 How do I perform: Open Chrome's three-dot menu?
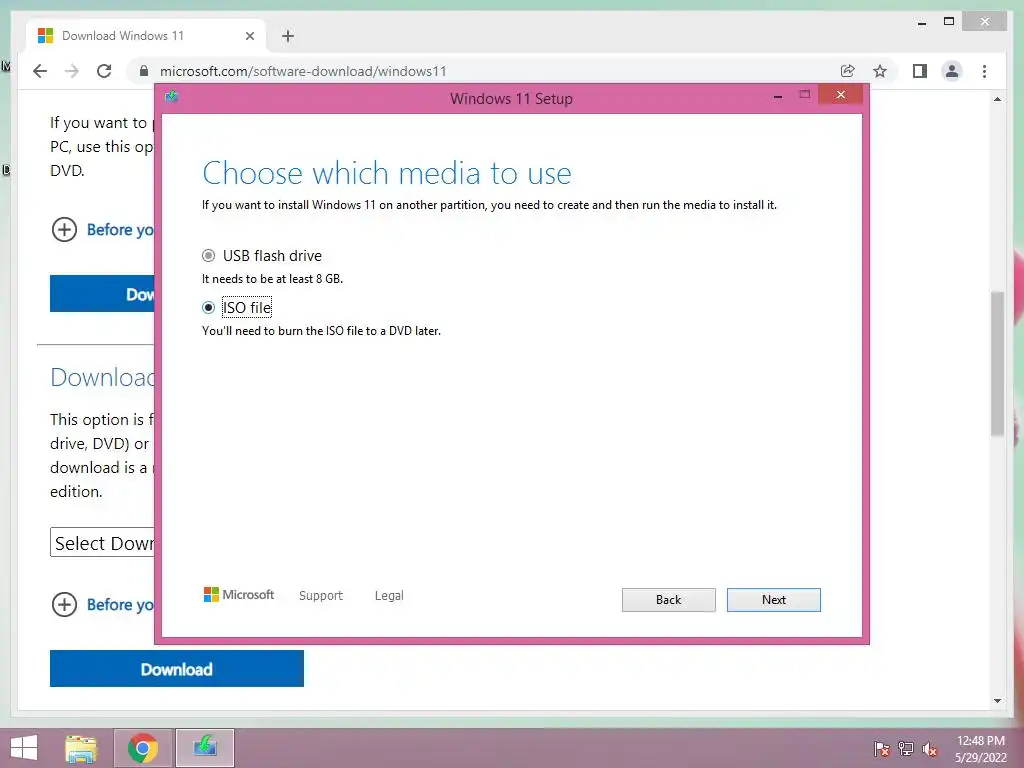(x=984, y=71)
